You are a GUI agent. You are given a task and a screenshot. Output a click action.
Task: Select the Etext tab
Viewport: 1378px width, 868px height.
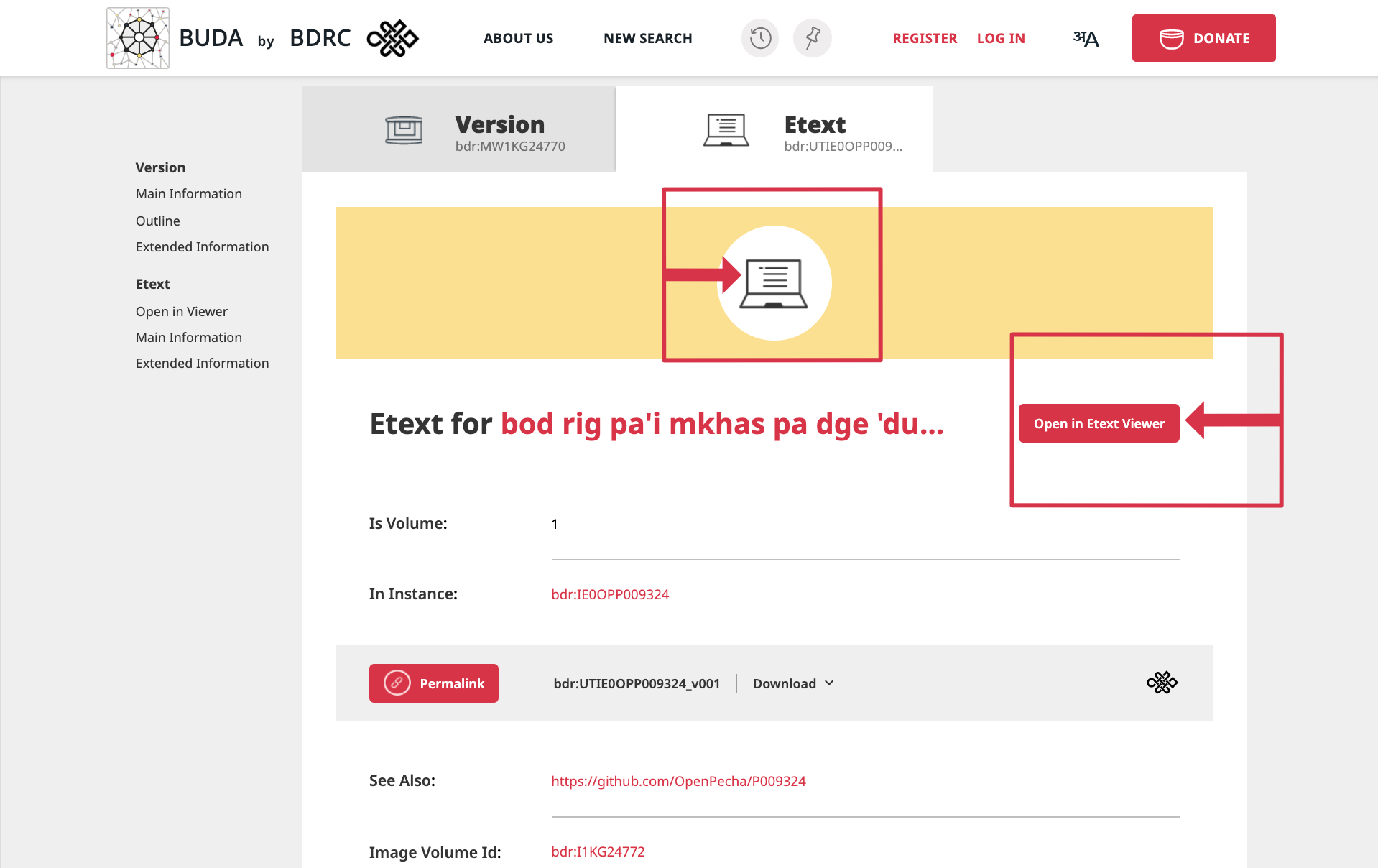[774, 129]
